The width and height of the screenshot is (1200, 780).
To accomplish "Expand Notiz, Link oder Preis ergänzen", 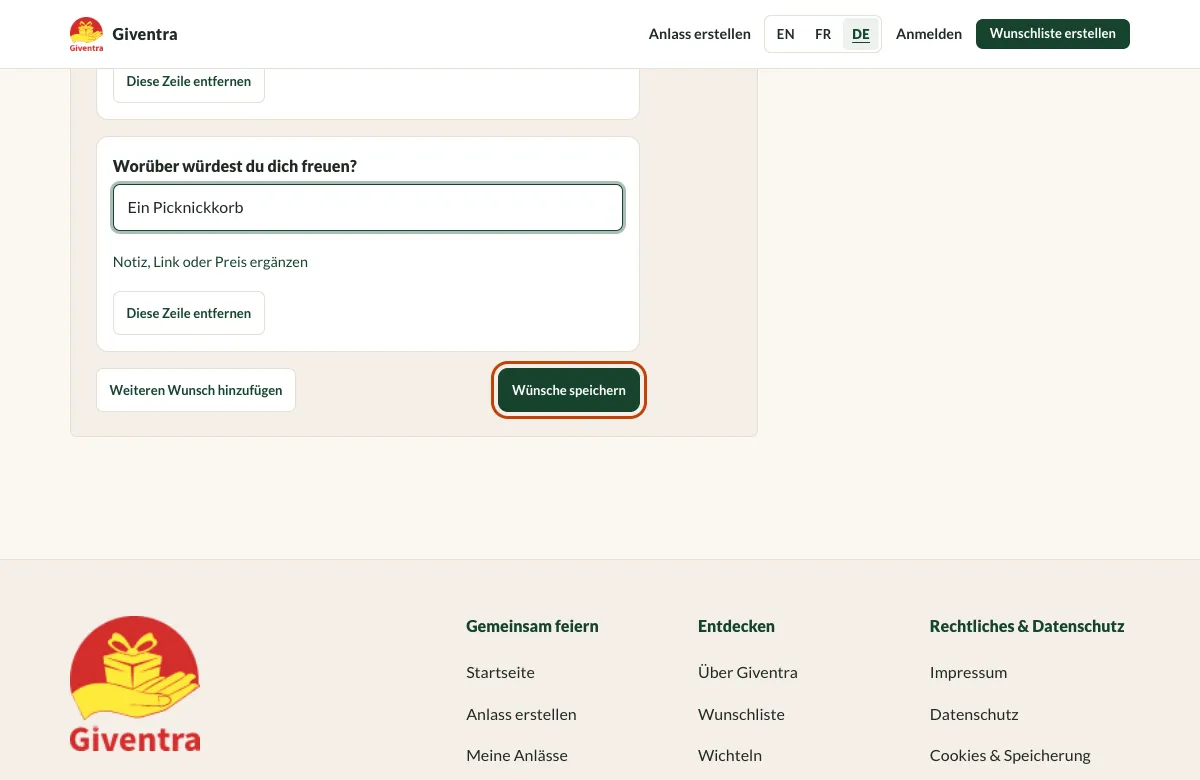I will click(x=210, y=262).
